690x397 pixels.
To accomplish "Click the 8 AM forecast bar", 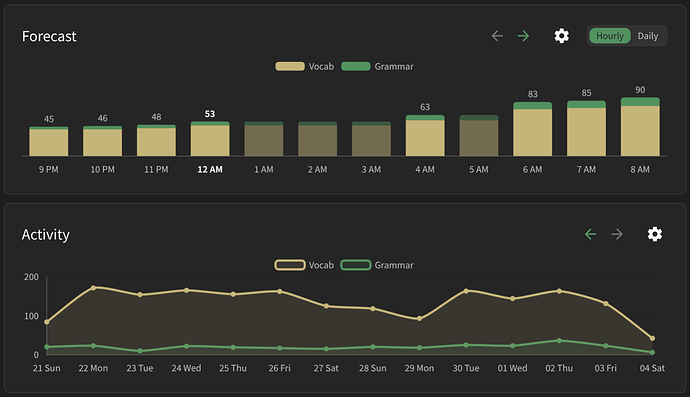I will tap(640, 127).
